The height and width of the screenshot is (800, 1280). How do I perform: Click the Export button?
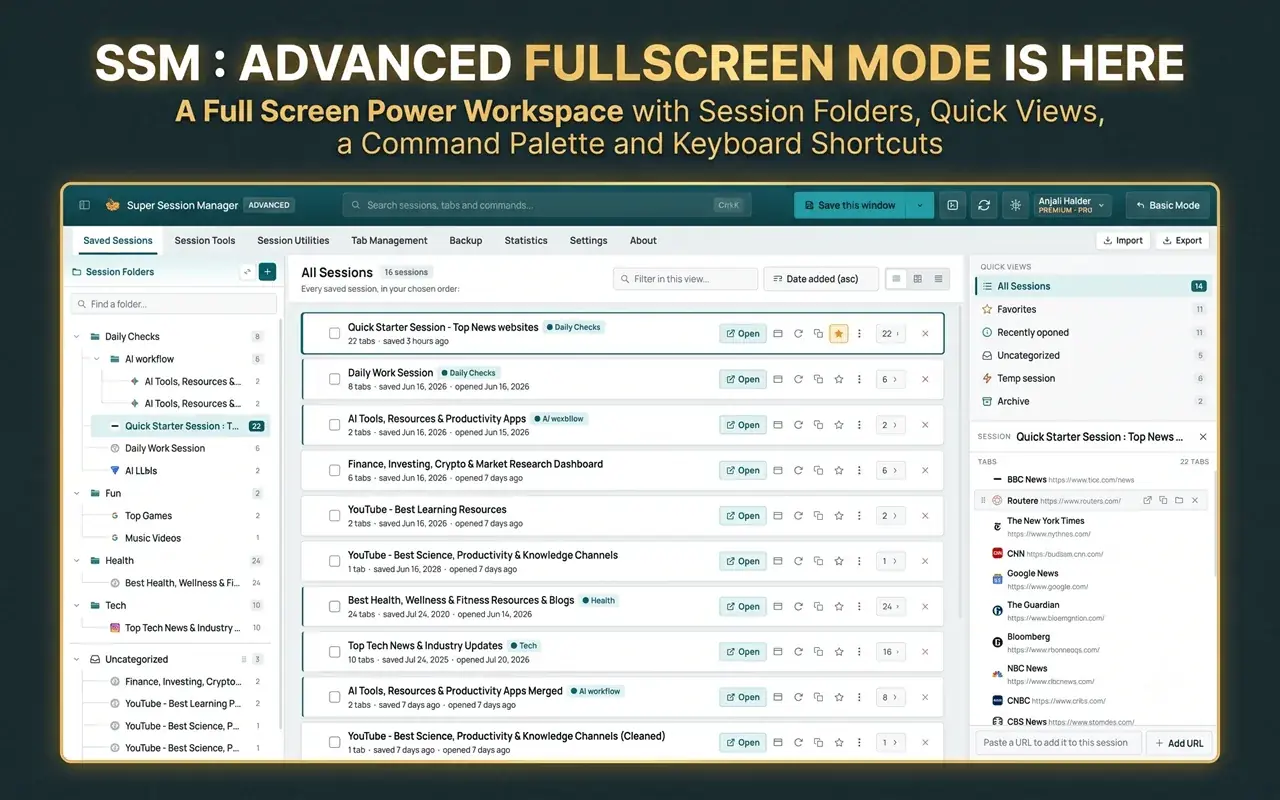(x=1182, y=240)
